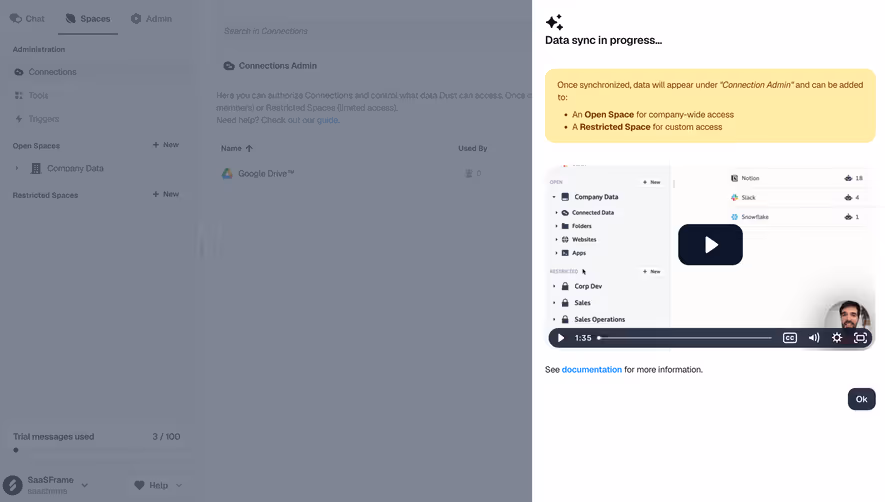The image size is (885, 502).
Task: Click the Chat bubble icon
Action: click(16, 19)
